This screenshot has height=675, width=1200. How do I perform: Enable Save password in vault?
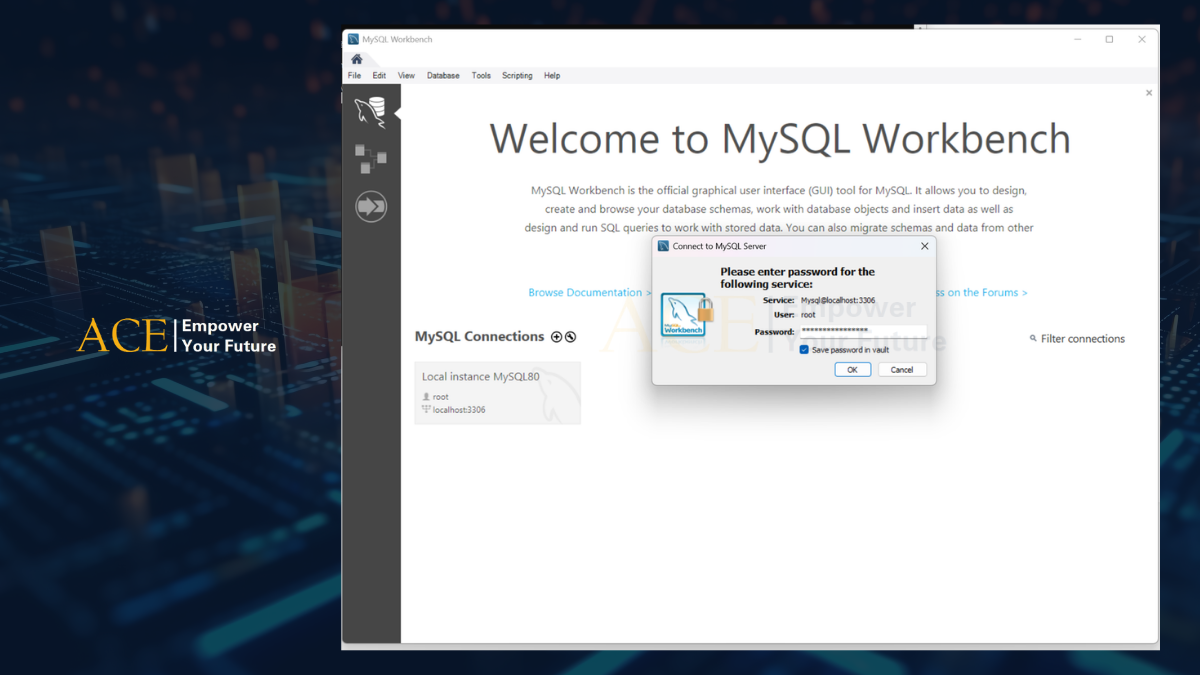point(804,348)
